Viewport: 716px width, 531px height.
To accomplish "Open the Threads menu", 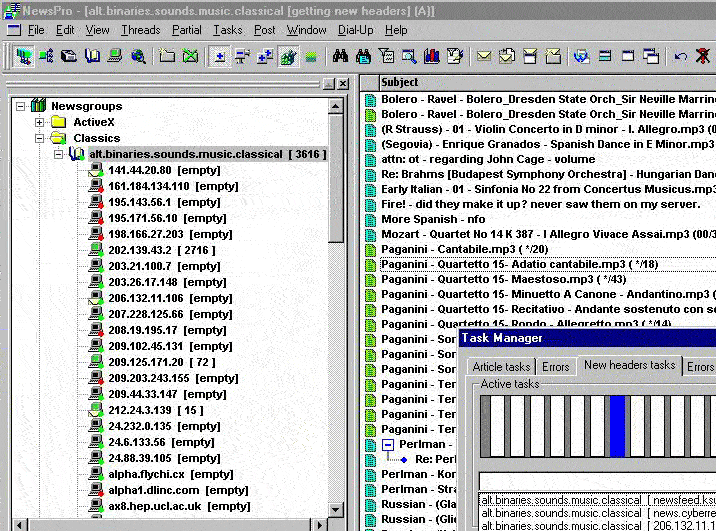I will click(140, 30).
